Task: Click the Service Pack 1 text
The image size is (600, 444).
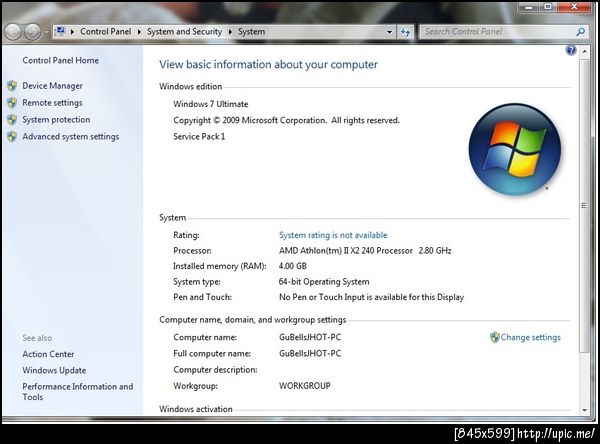Action: point(199,136)
